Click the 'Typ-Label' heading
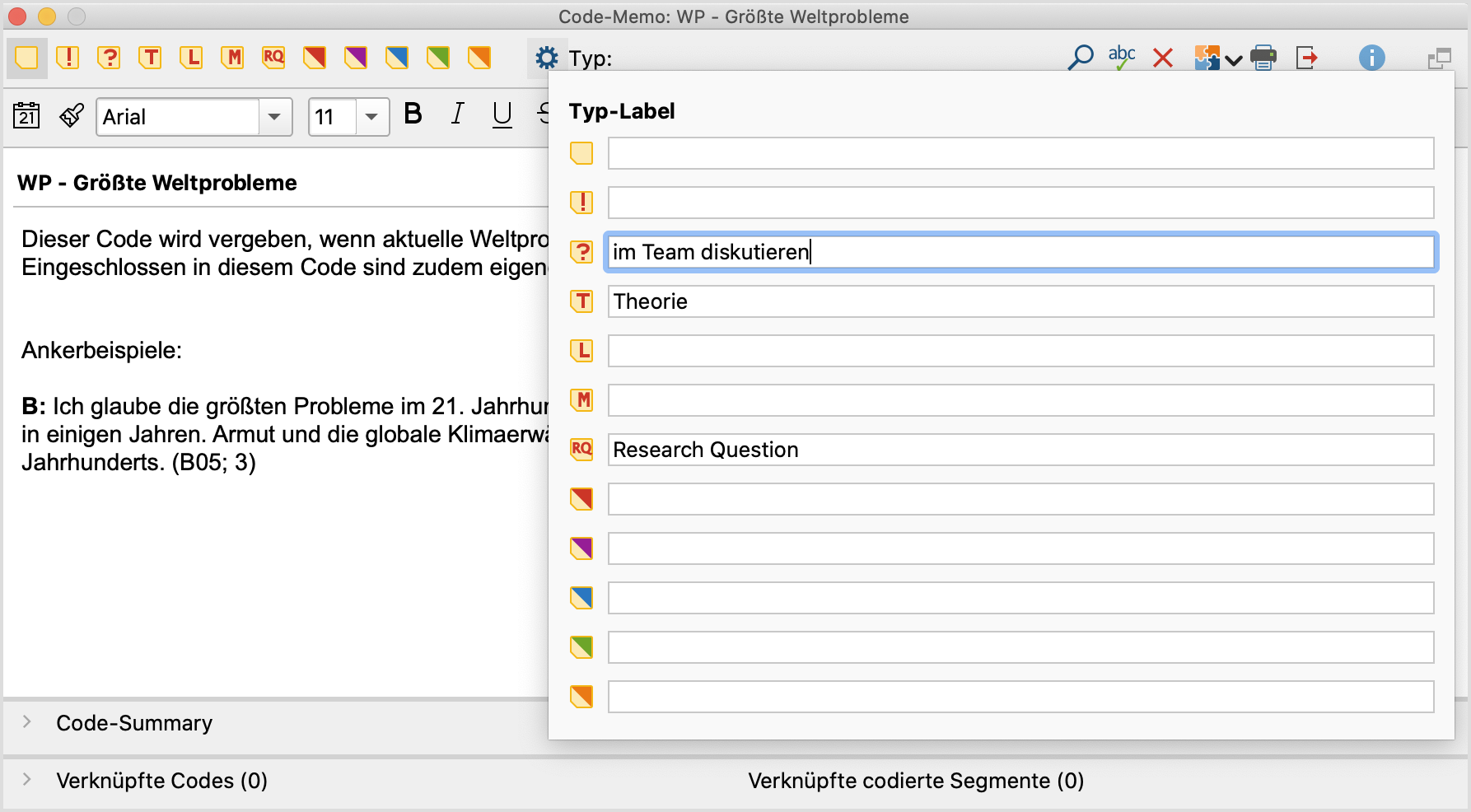The height and width of the screenshot is (812, 1471). coord(622,111)
